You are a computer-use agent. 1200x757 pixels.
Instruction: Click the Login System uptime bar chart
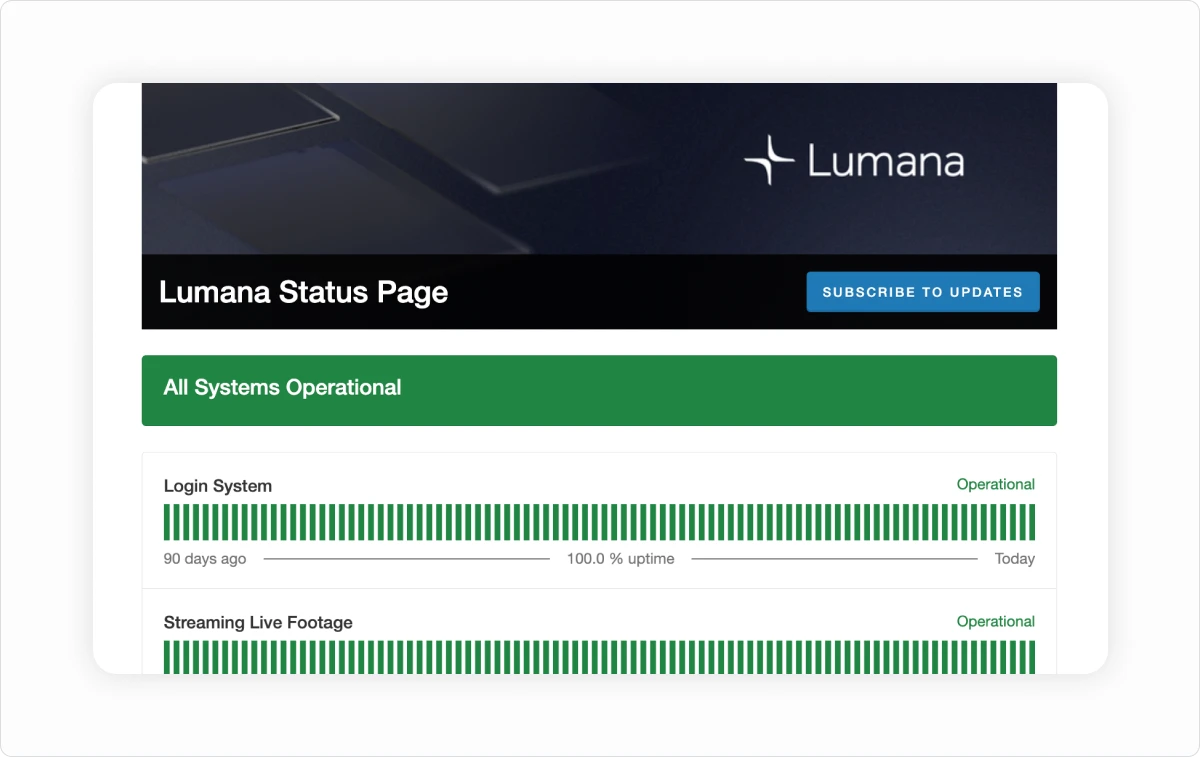599,522
